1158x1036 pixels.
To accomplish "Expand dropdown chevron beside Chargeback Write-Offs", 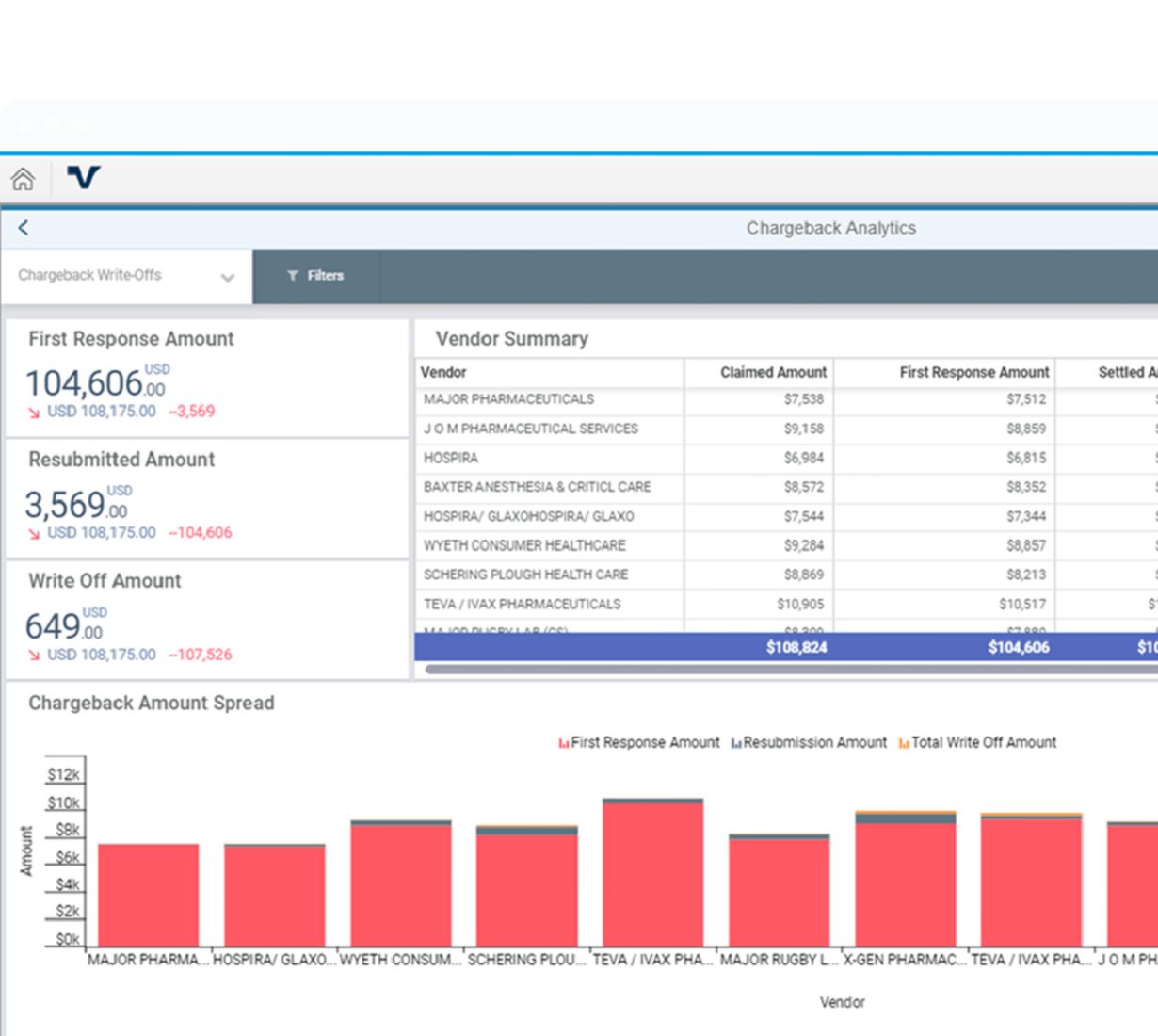I will pos(227,278).
